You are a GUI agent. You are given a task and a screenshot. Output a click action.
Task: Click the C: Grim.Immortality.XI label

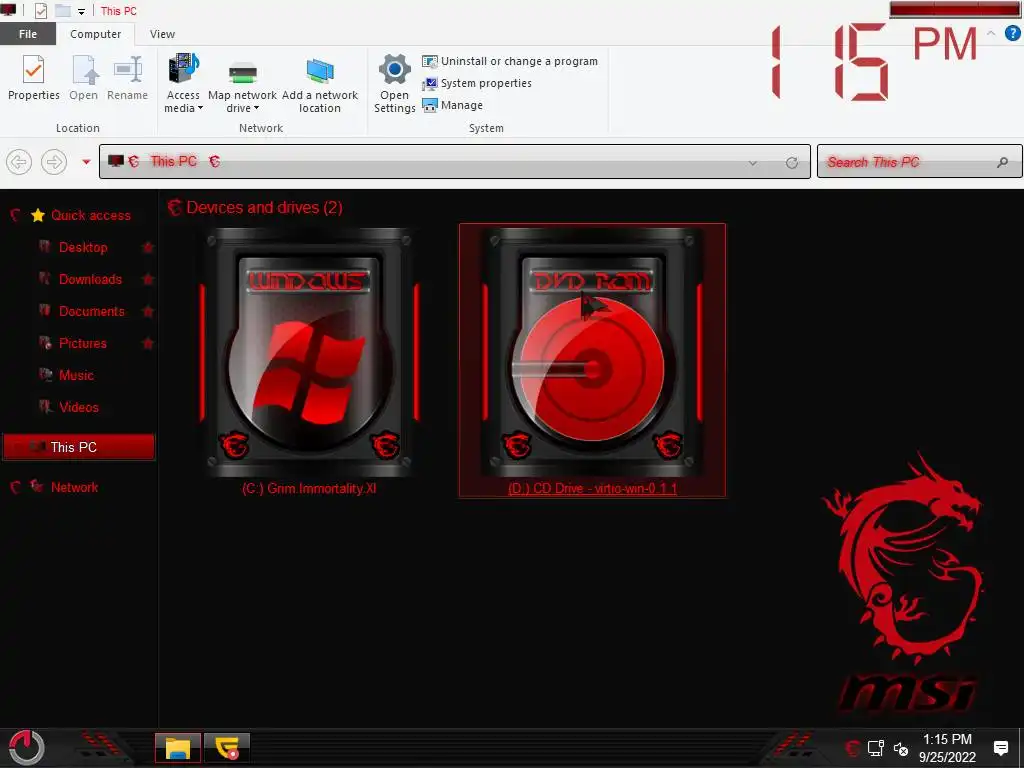(309, 488)
